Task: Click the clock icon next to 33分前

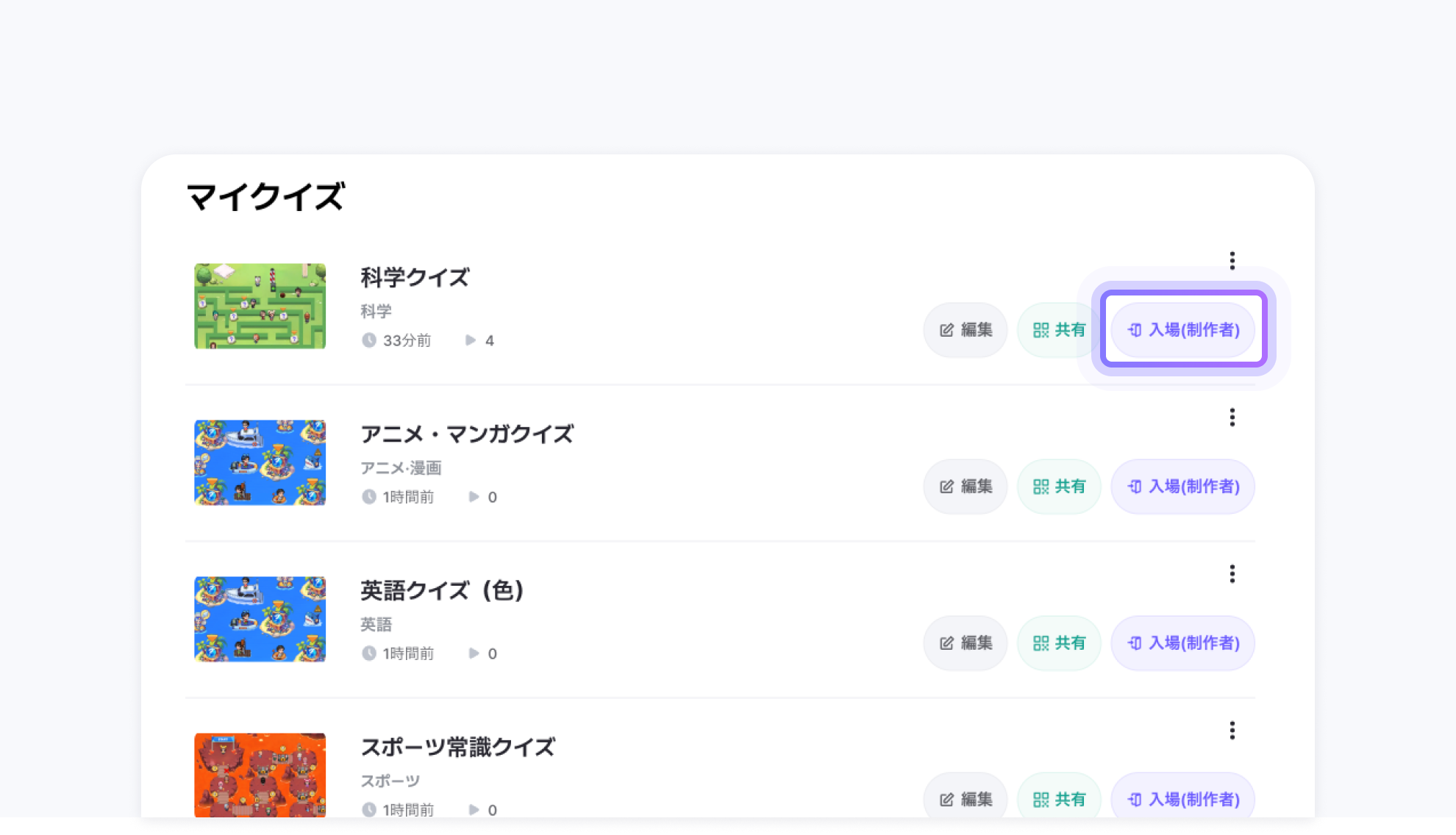Action: pyautogui.click(x=369, y=340)
